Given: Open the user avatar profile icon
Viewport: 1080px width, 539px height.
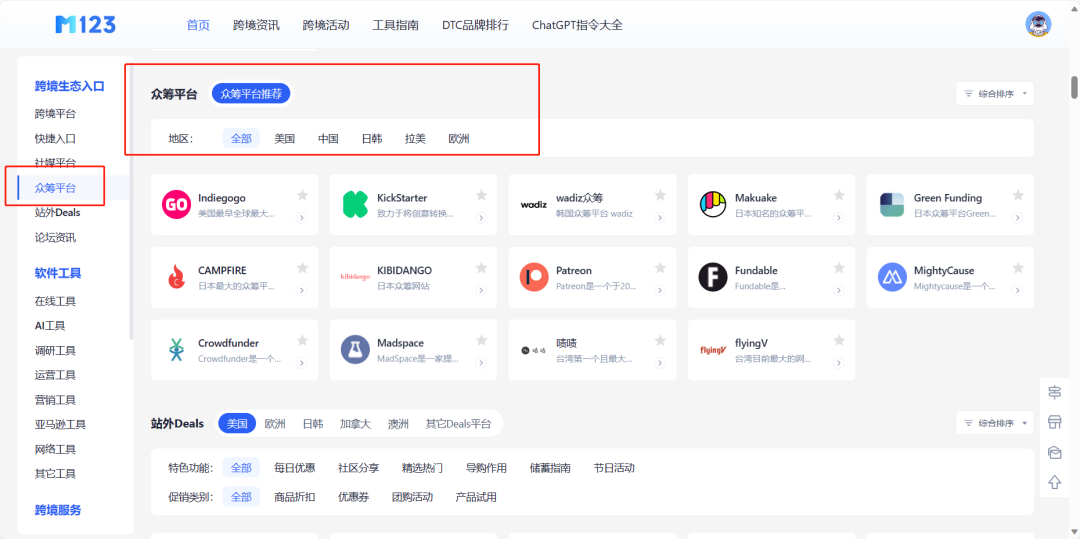Looking at the screenshot, I should 1038,24.
